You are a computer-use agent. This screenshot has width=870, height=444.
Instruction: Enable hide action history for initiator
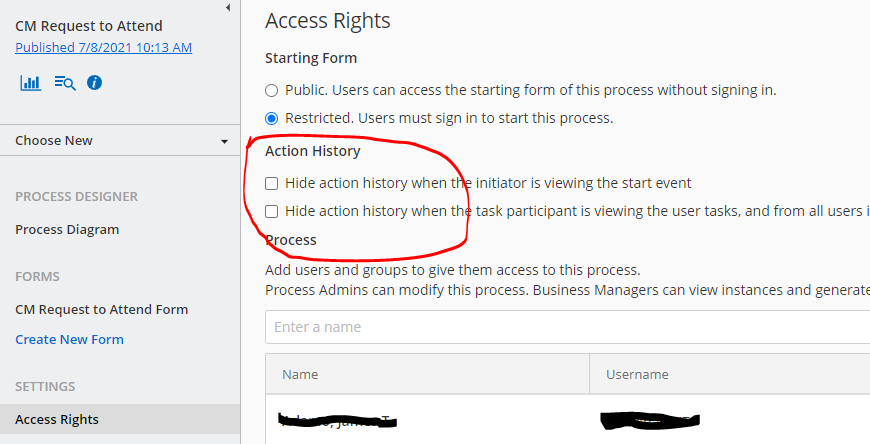click(271, 183)
